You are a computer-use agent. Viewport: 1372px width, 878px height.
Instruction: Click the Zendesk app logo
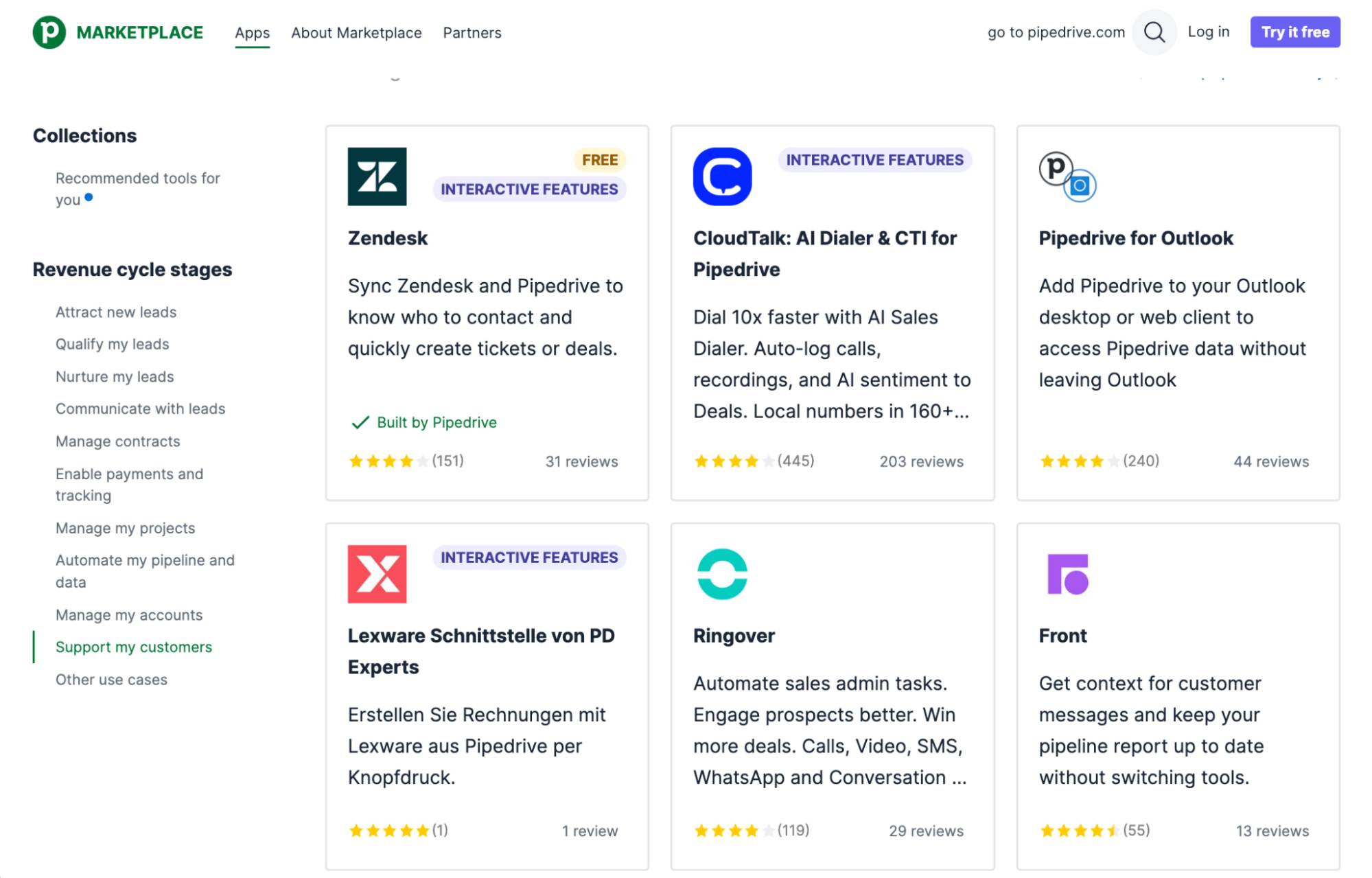point(377,176)
